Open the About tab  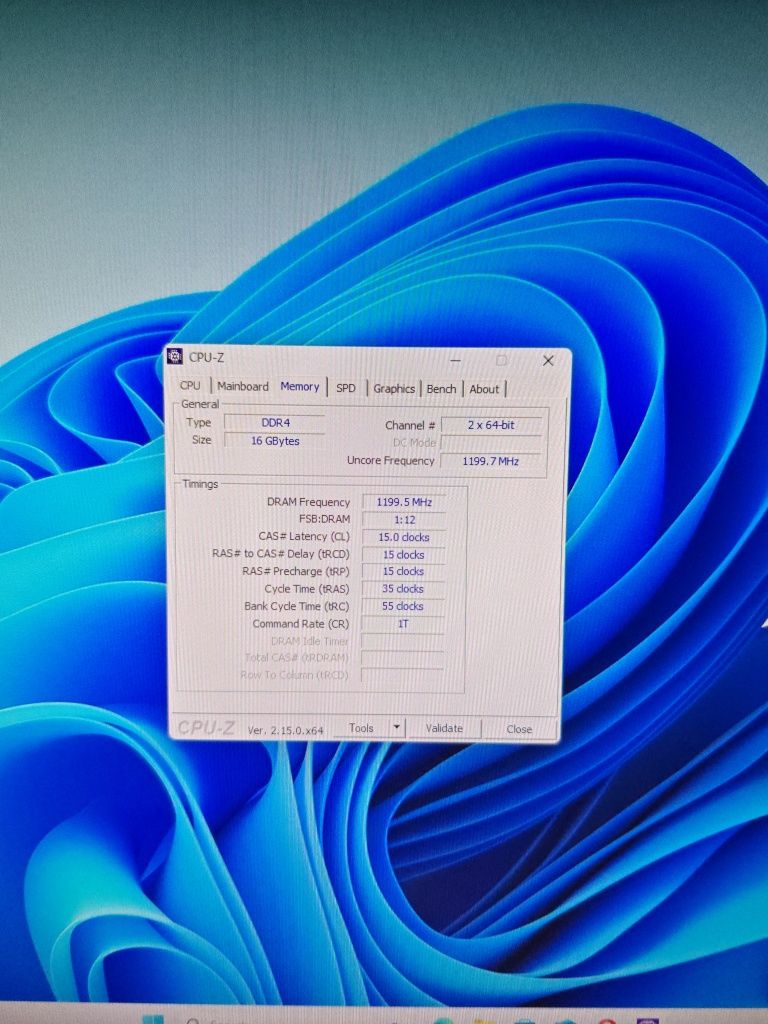pos(484,389)
